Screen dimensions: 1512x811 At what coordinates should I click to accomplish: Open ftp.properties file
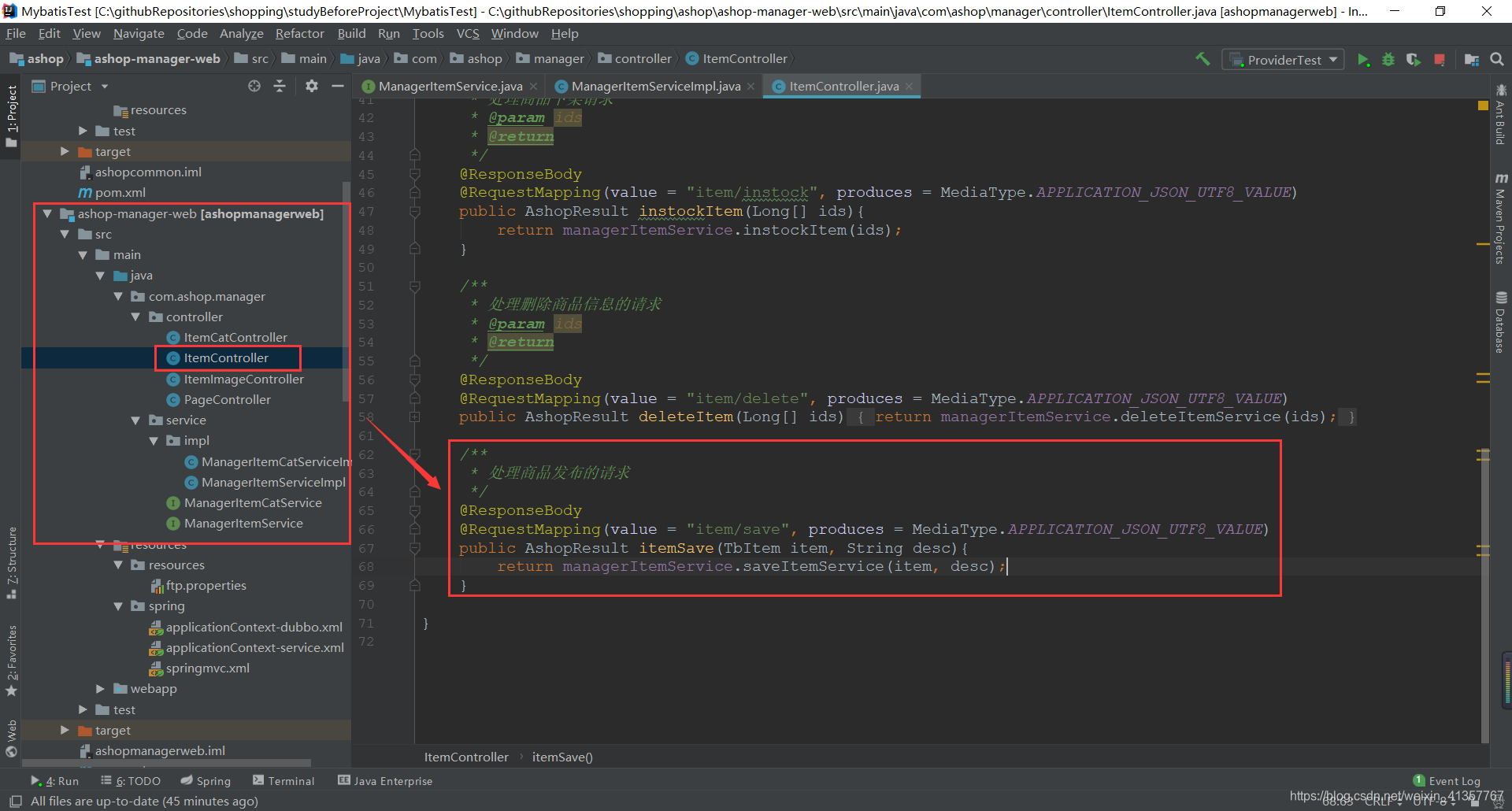coord(206,586)
